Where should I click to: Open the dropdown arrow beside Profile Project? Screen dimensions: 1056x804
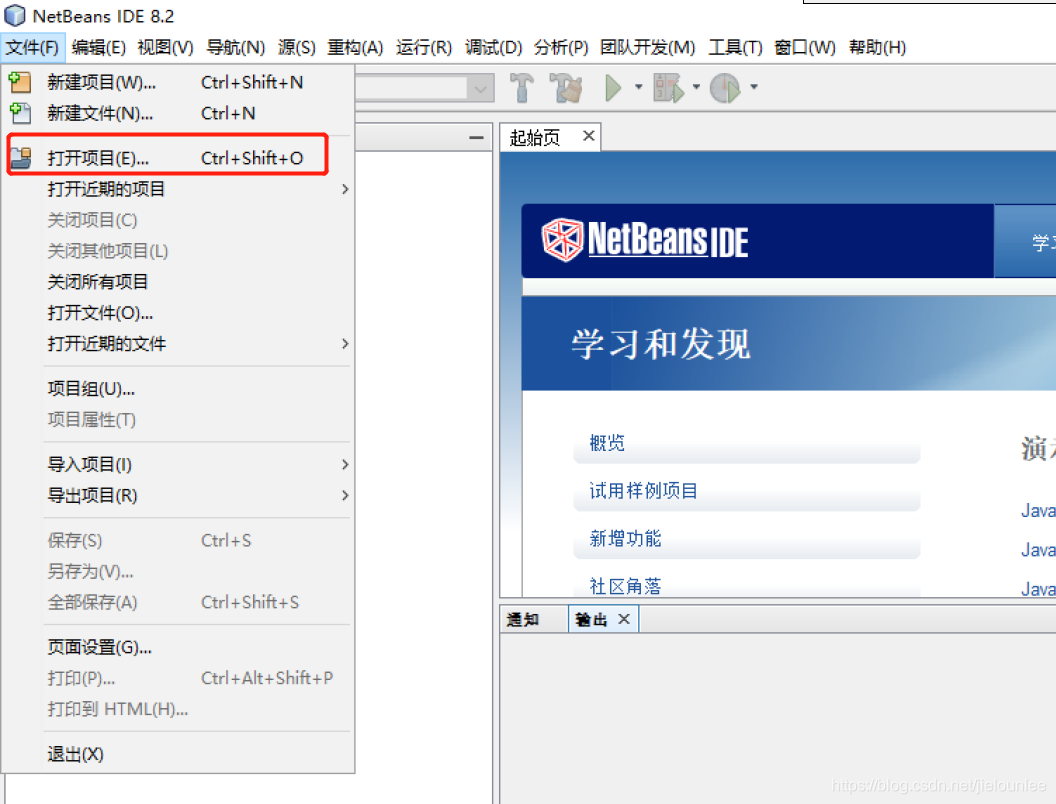[754, 87]
